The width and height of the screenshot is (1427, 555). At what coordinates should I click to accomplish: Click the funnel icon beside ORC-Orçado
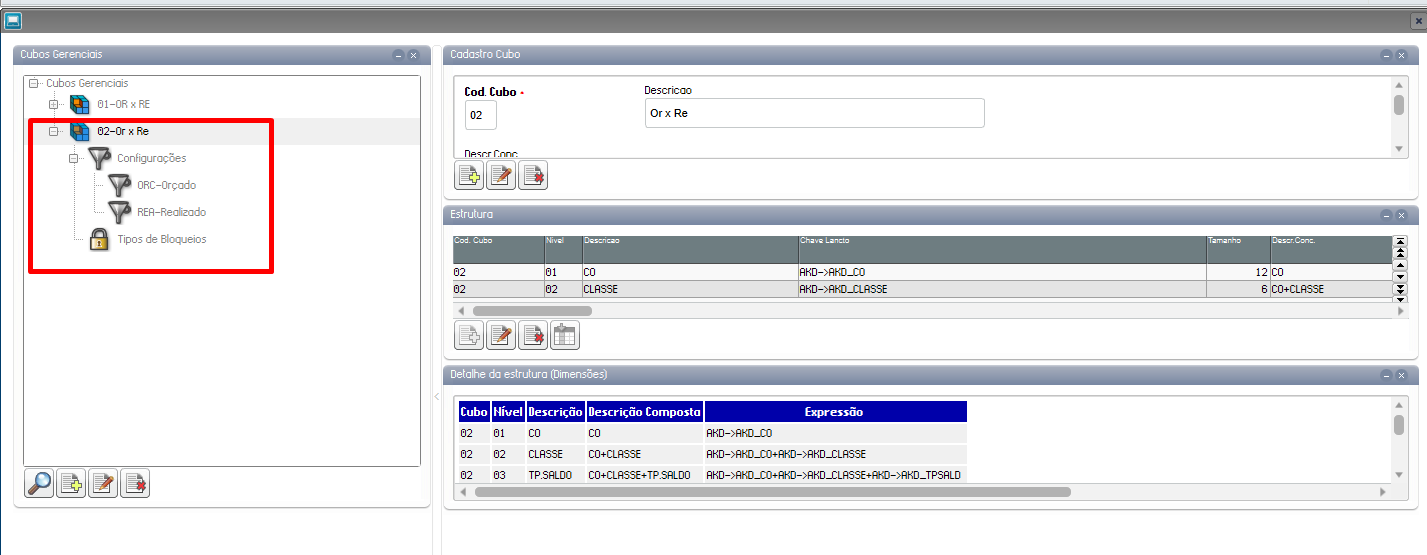coord(120,185)
